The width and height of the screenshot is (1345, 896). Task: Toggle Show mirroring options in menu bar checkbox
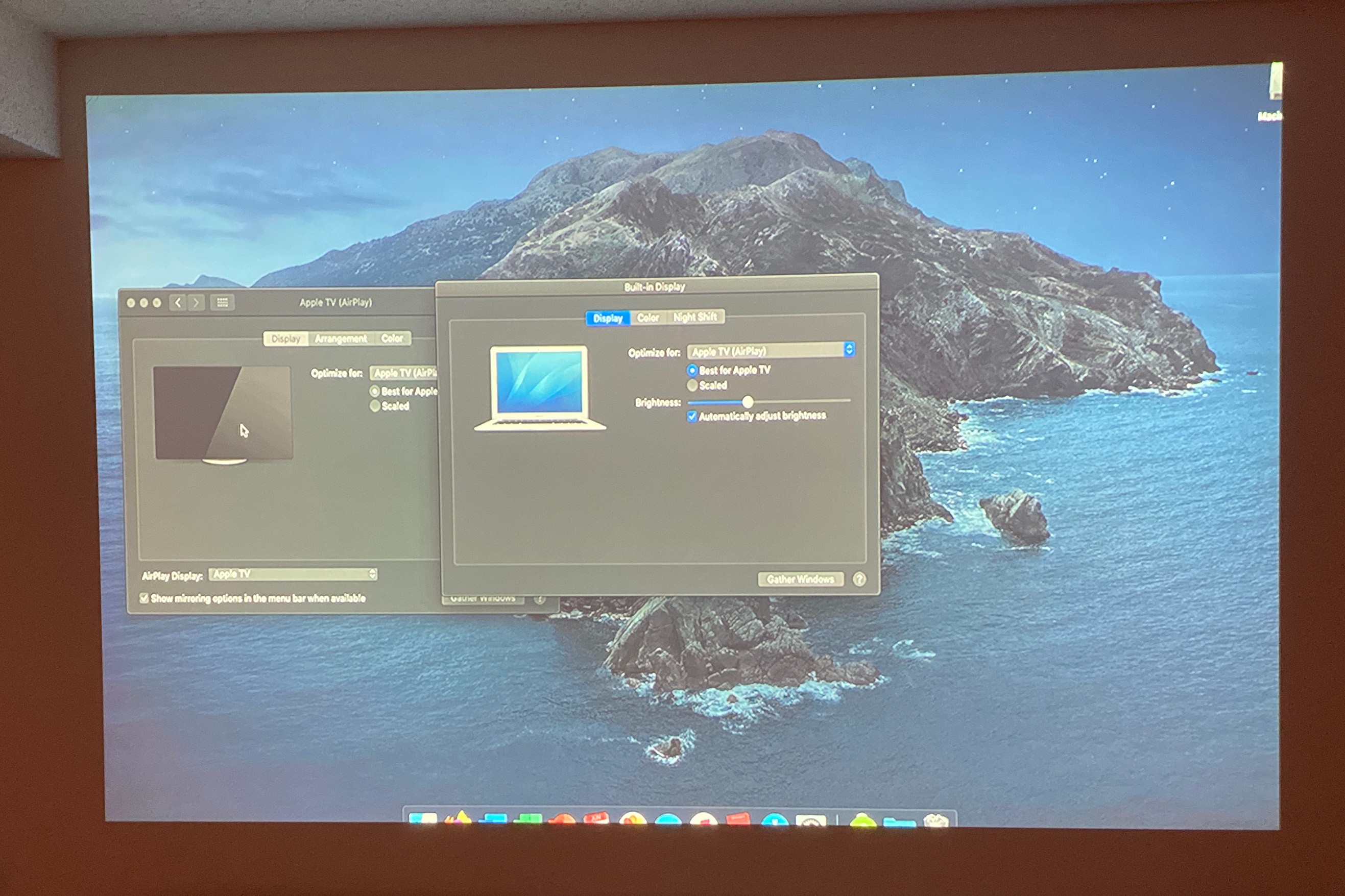click(144, 598)
